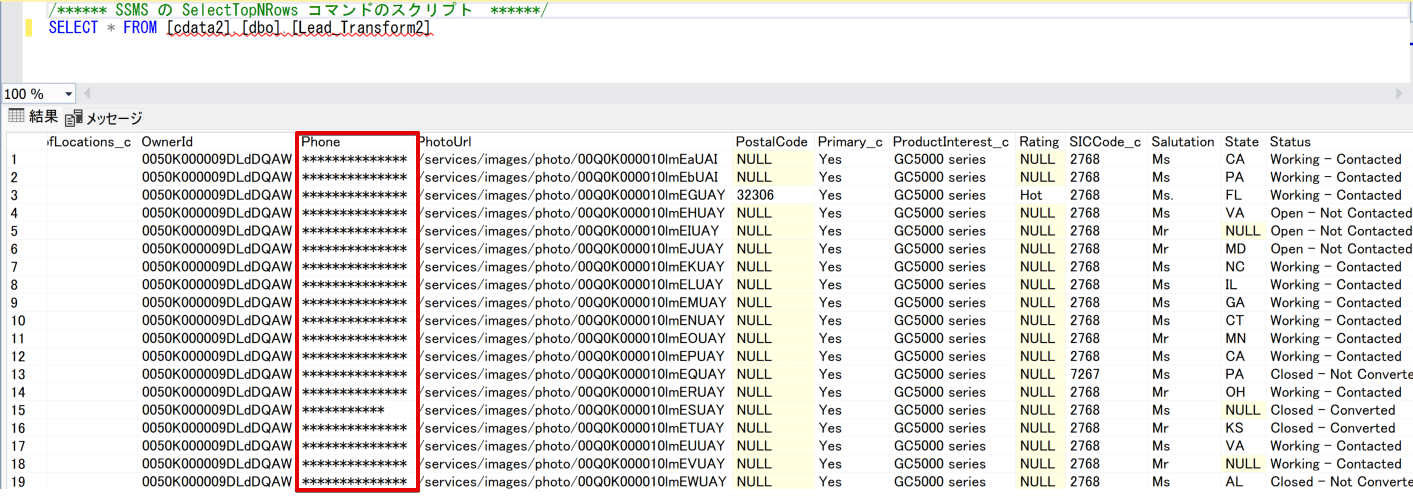Switch to the 結果 results tab
Viewport: 1413px width, 496px height.
coord(33,117)
